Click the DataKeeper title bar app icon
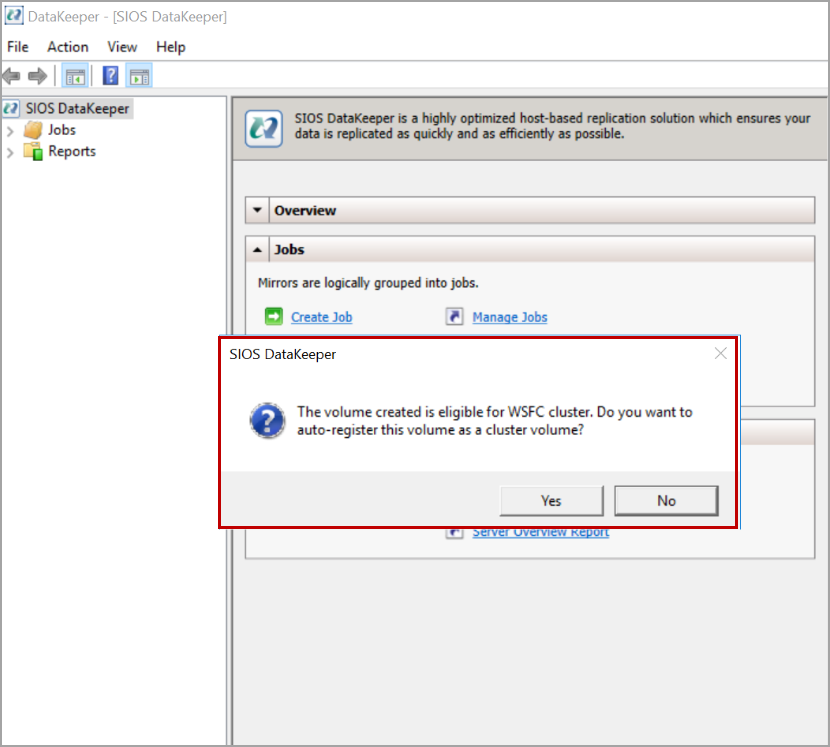Viewport: 830px width, 747px height. (14, 16)
